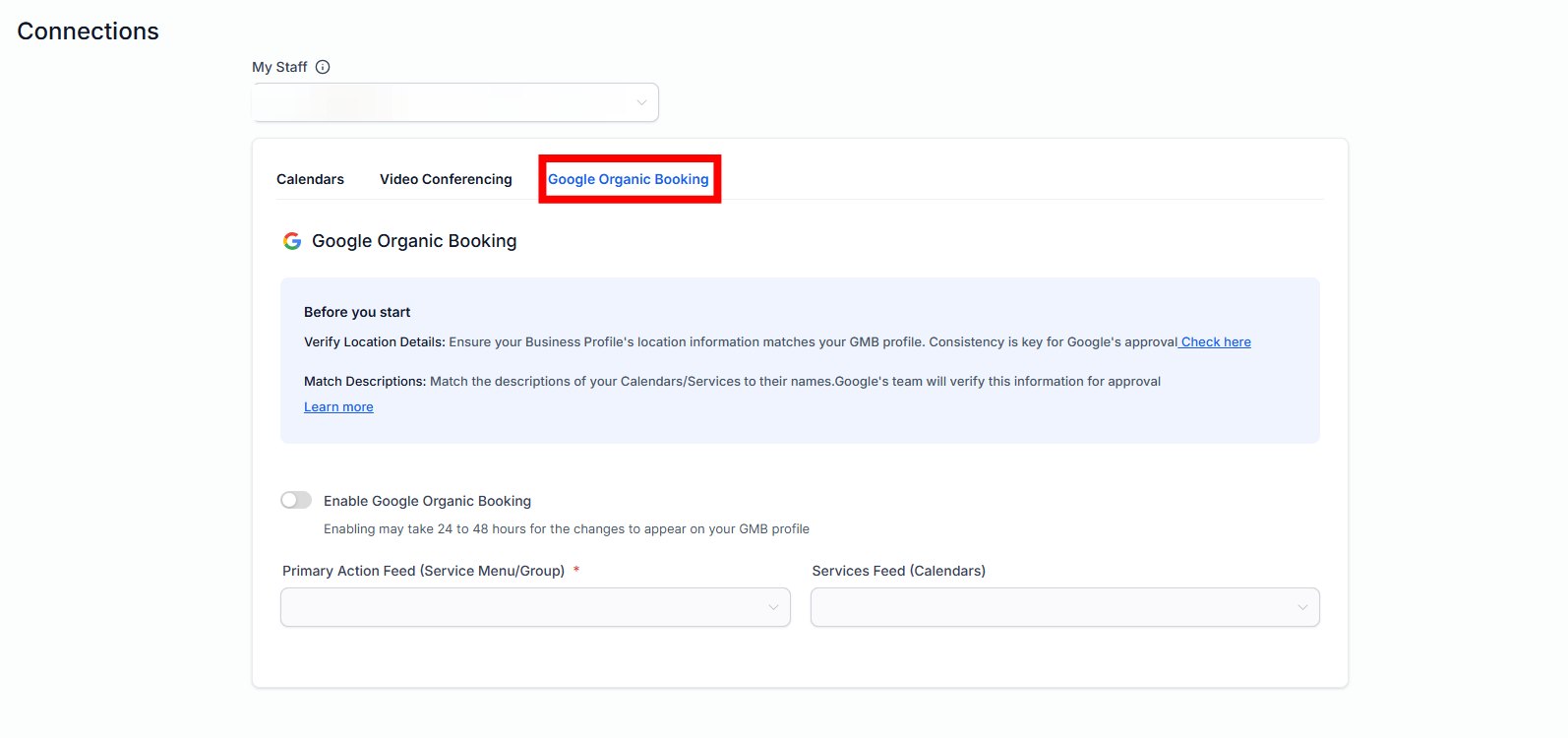Click the Primary Action Feed field label

[423, 571]
